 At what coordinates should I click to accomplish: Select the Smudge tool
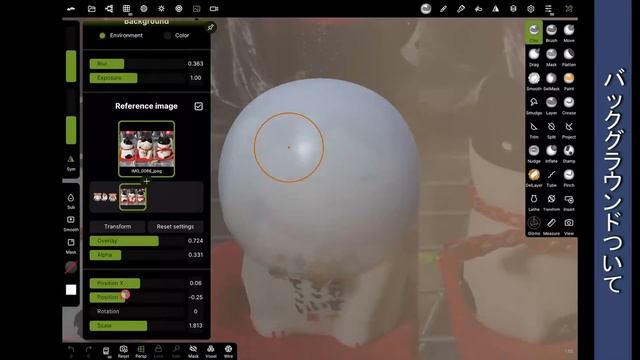pyautogui.click(x=534, y=105)
